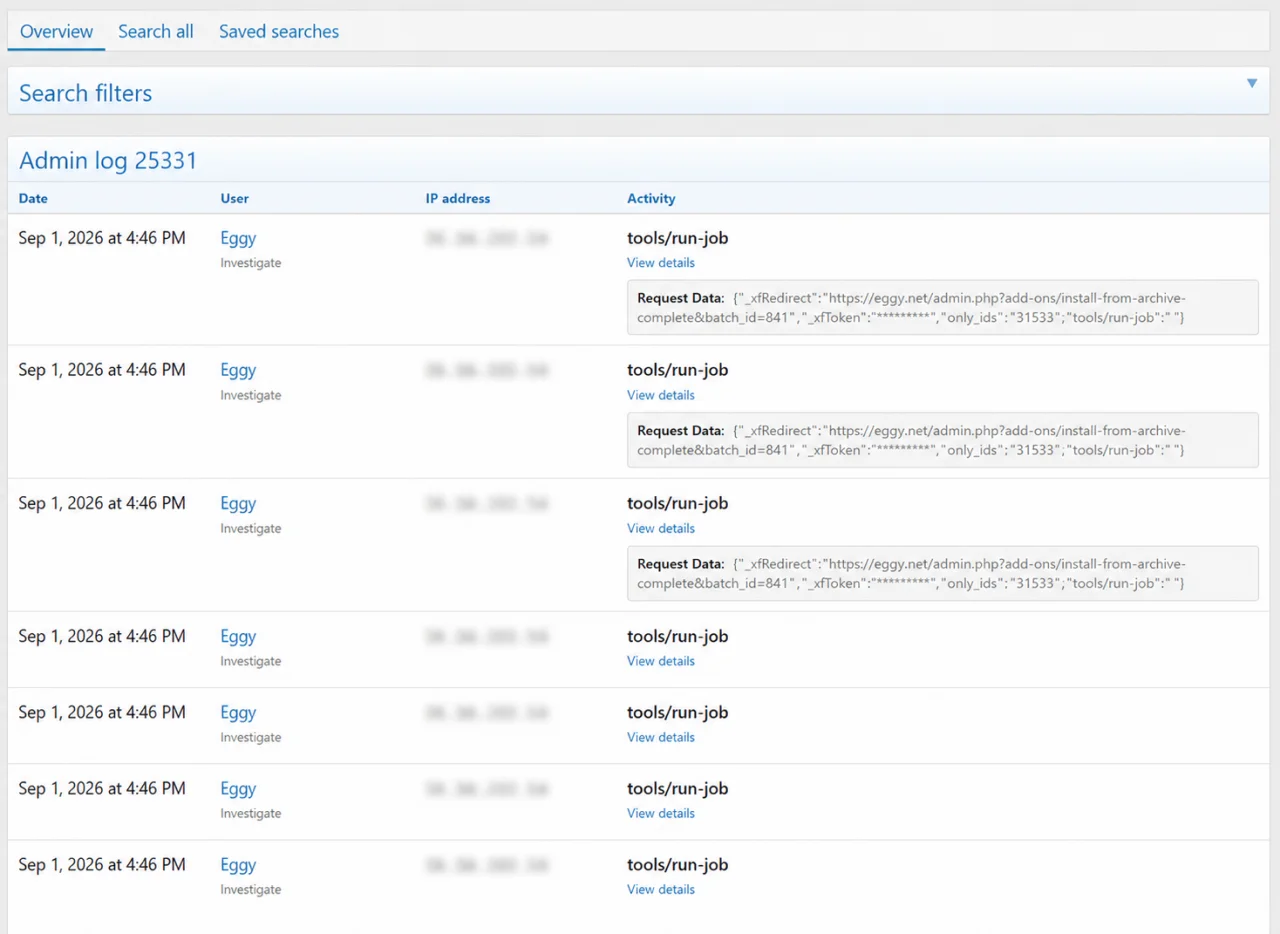Open the Saved searches tab
Image resolution: width=1280 pixels, height=934 pixels.
(x=279, y=31)
